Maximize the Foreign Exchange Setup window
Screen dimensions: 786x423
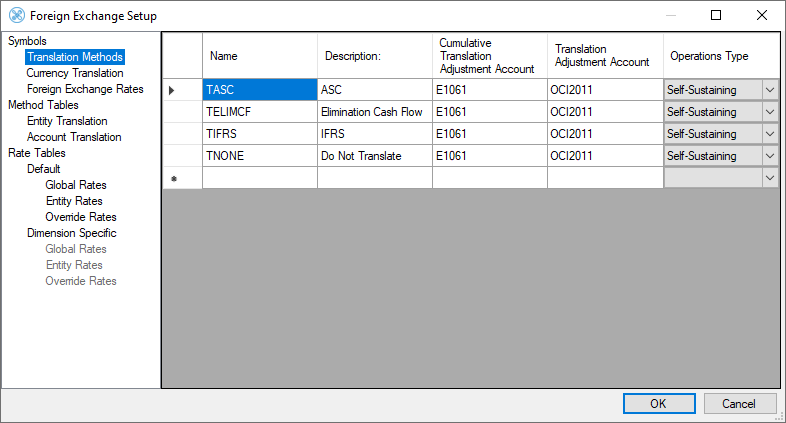[x=716, y=16]
